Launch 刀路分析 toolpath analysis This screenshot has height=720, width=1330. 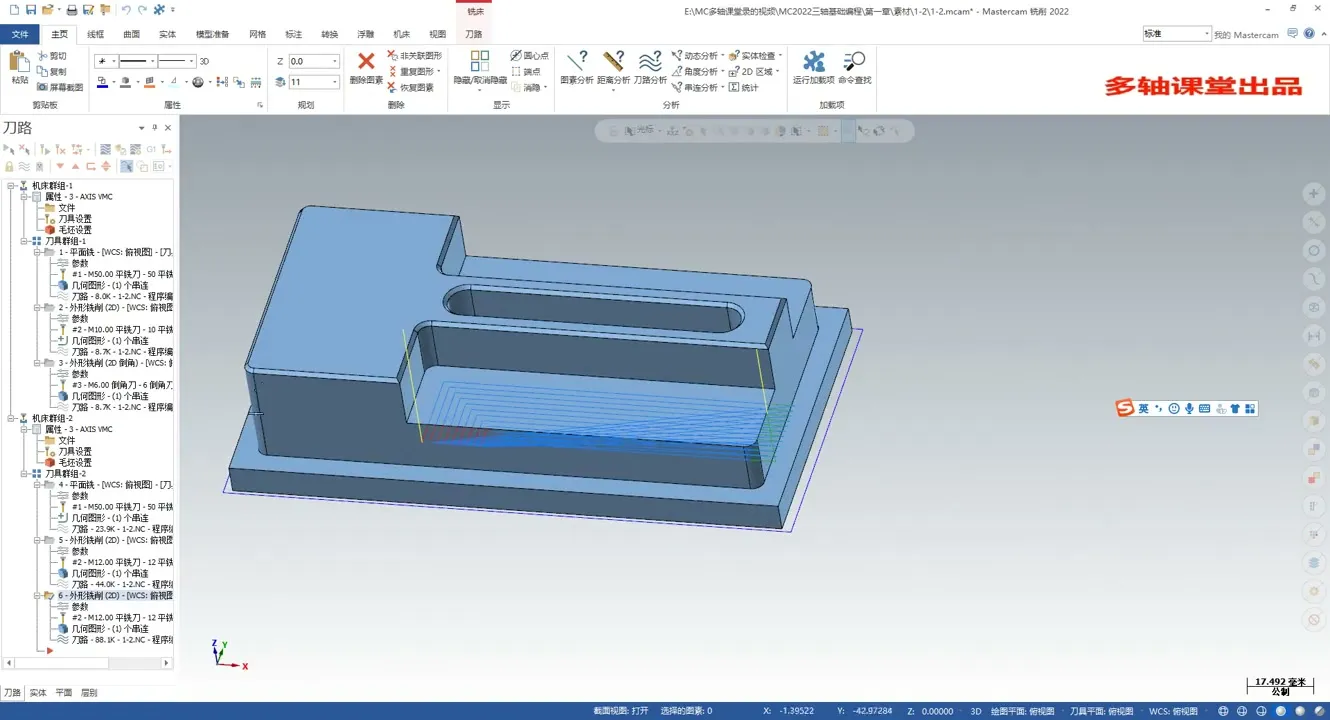pyautogui.click(x=650, y=63)
